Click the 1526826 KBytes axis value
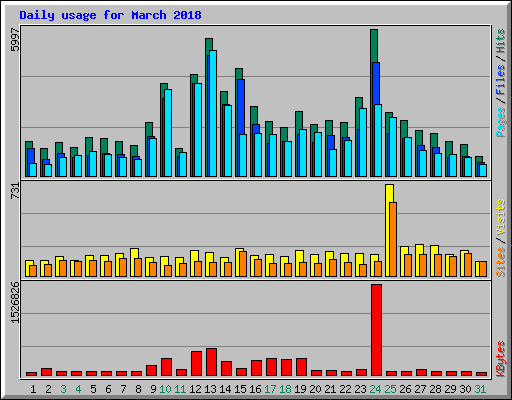 (x=15, y=303)
